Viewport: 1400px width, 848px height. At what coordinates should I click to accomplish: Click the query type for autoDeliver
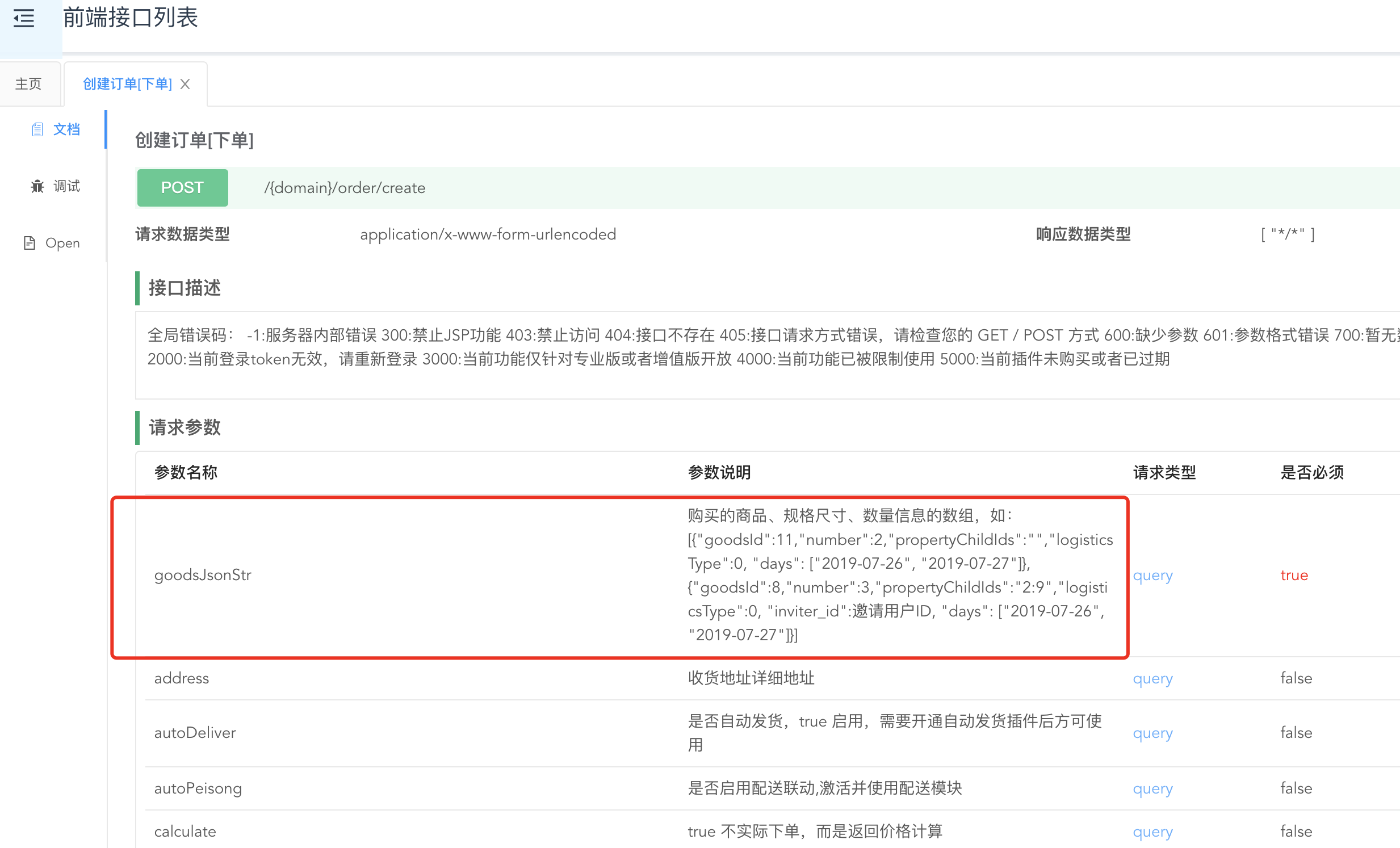[x=1152, y=733]
